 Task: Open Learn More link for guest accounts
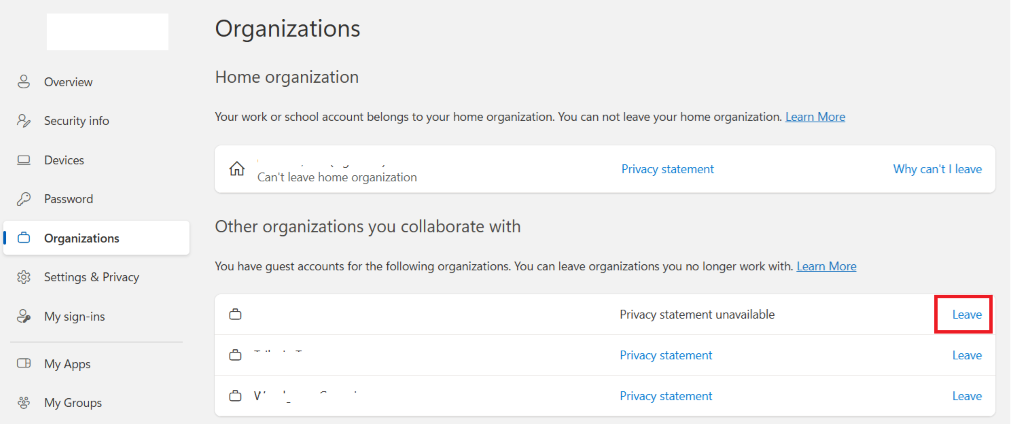tap(826, 266)
